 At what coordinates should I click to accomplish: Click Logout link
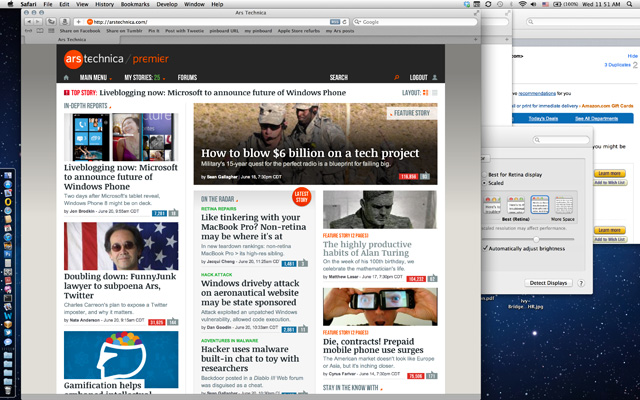[418, 78]
